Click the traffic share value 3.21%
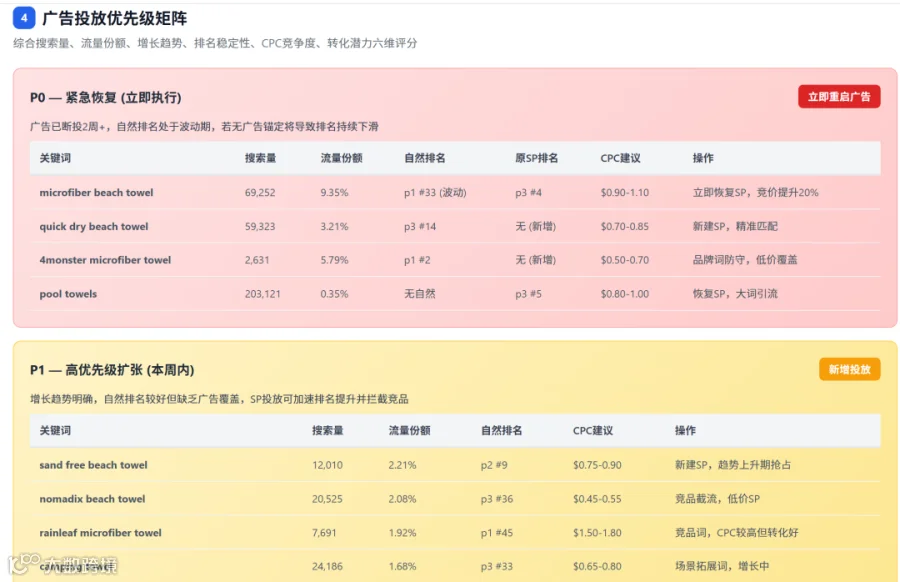 coord(335,227)
